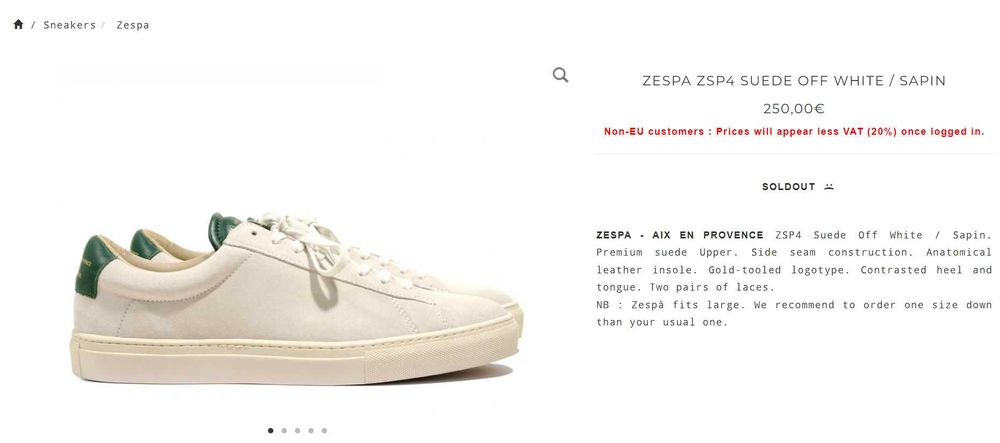This screenshot has height=443, width=1000.
Task: Click the 250,00€ price
Action: [793, 108]
